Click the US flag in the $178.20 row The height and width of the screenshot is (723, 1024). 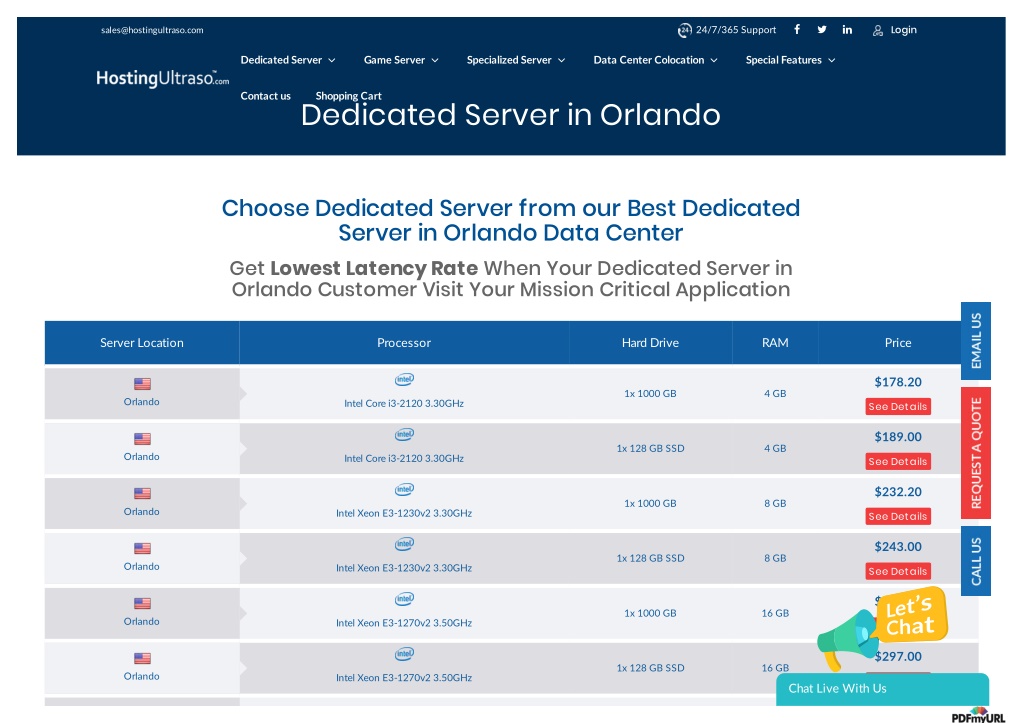[x=142, y=384]
